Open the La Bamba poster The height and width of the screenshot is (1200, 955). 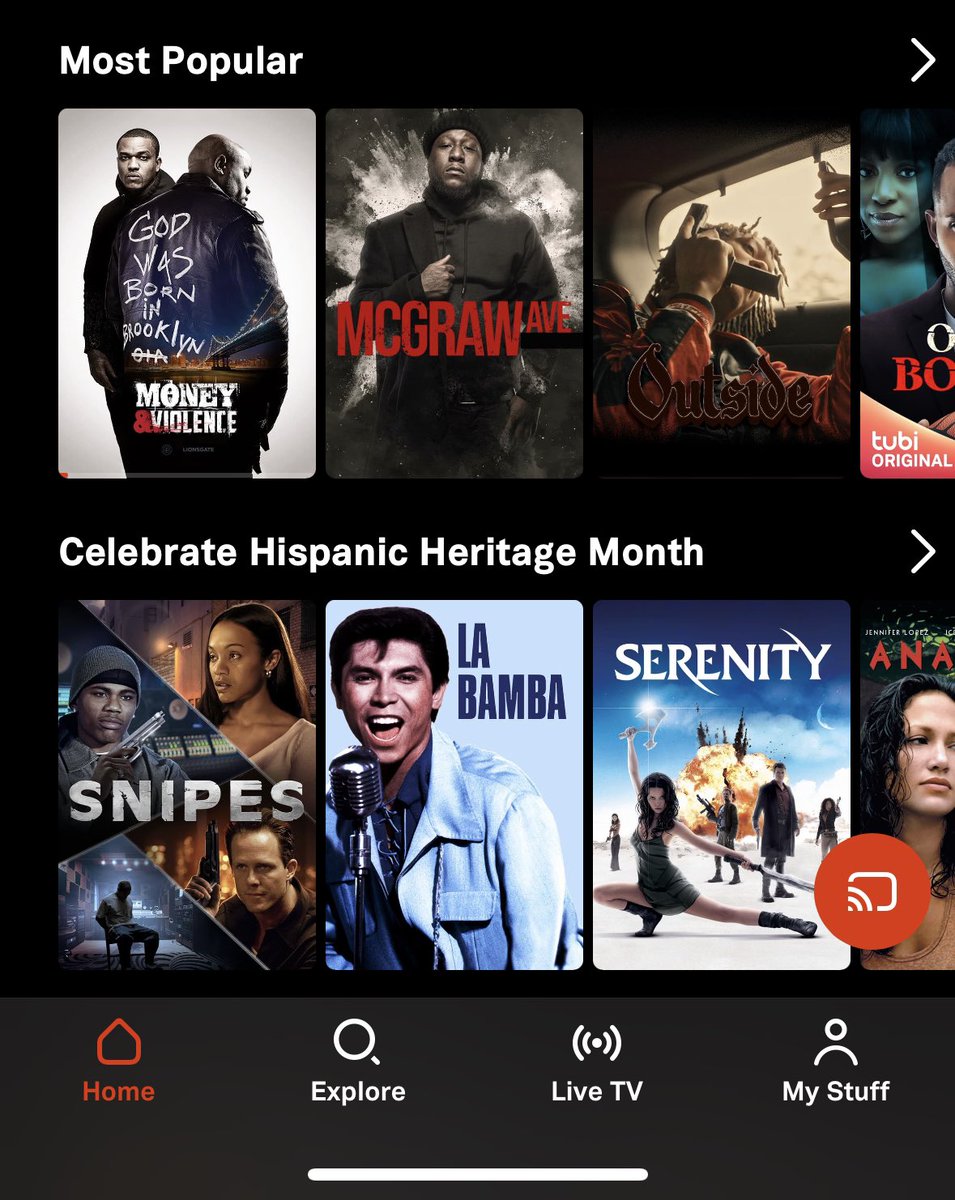454,785
